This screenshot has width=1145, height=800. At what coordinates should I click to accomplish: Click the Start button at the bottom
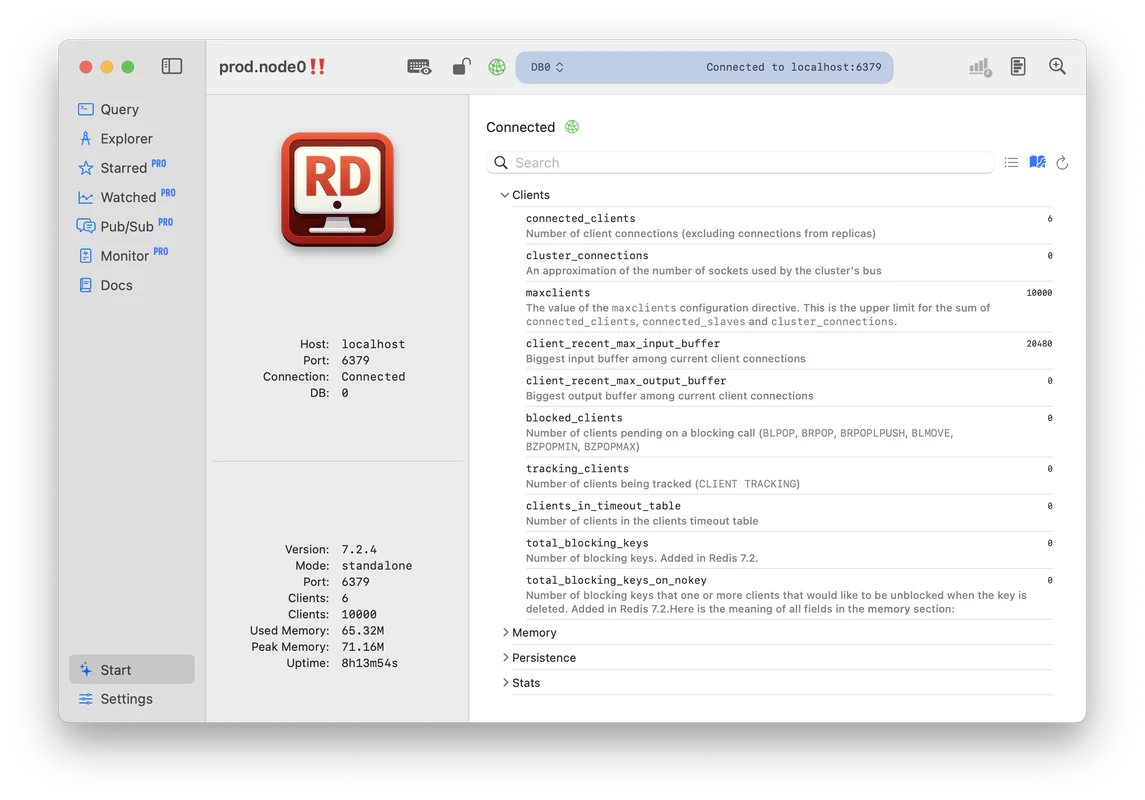click(118, 669)
